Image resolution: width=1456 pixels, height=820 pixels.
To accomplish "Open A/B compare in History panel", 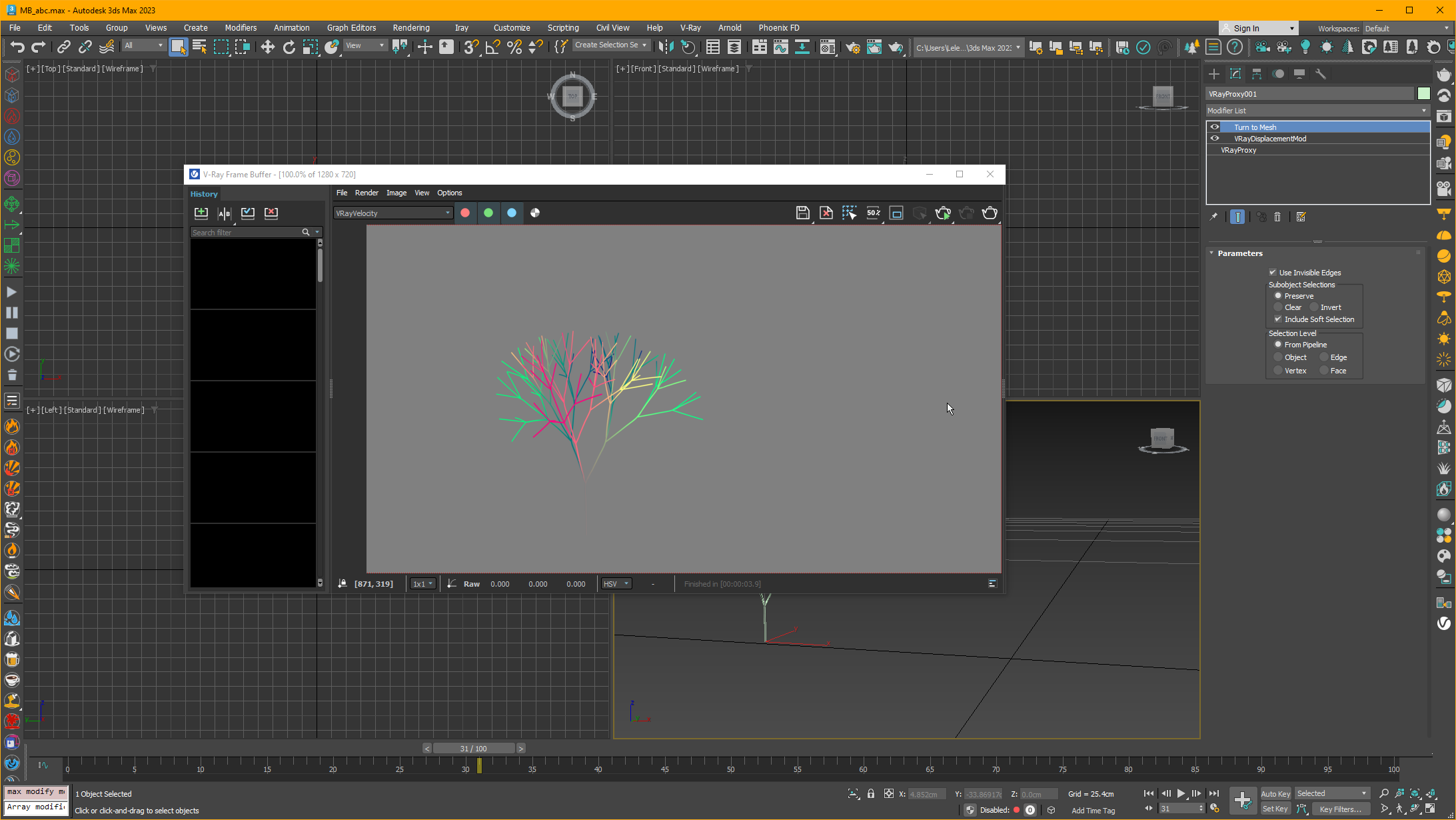I will (x=225, y=213).
